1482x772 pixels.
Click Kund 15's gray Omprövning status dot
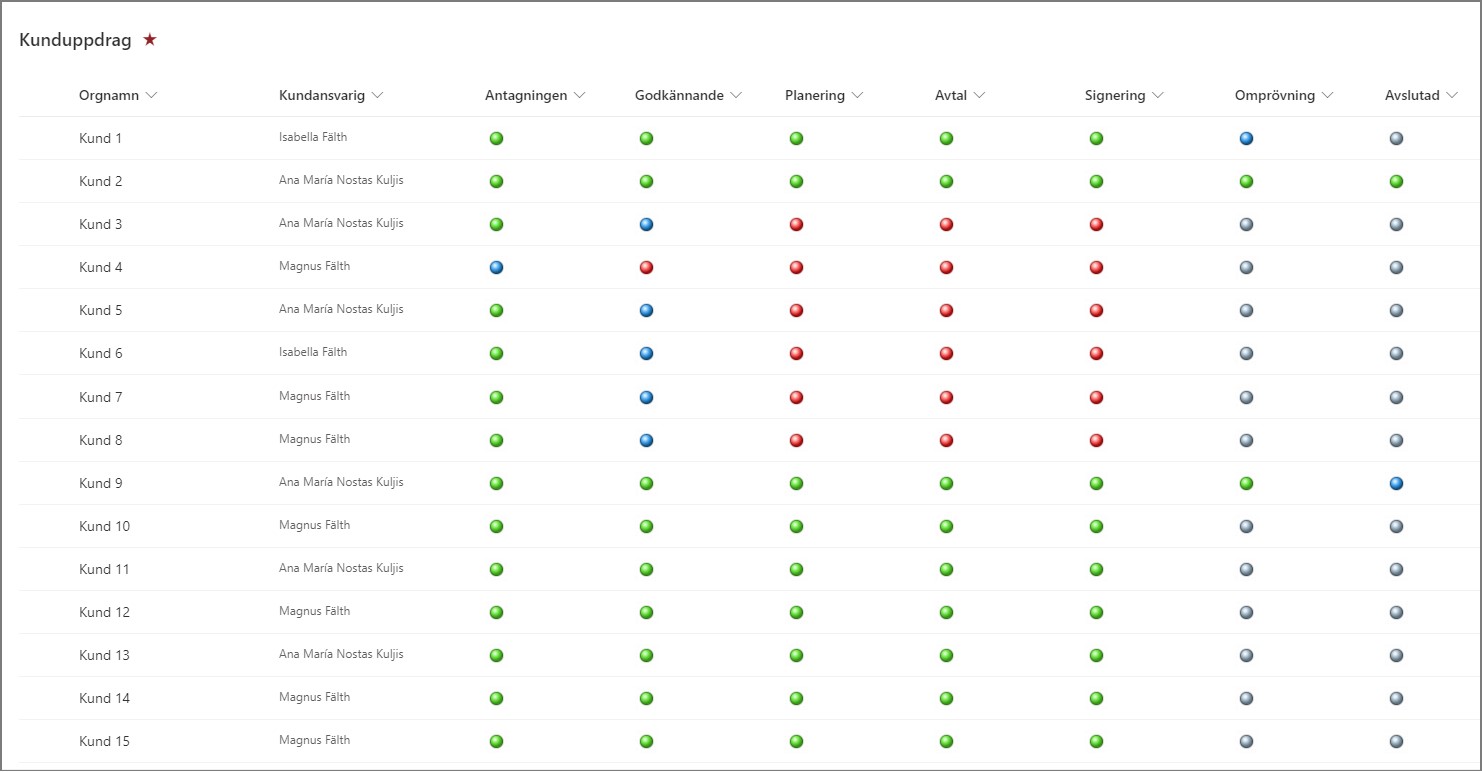click(x=1246, y=741)
